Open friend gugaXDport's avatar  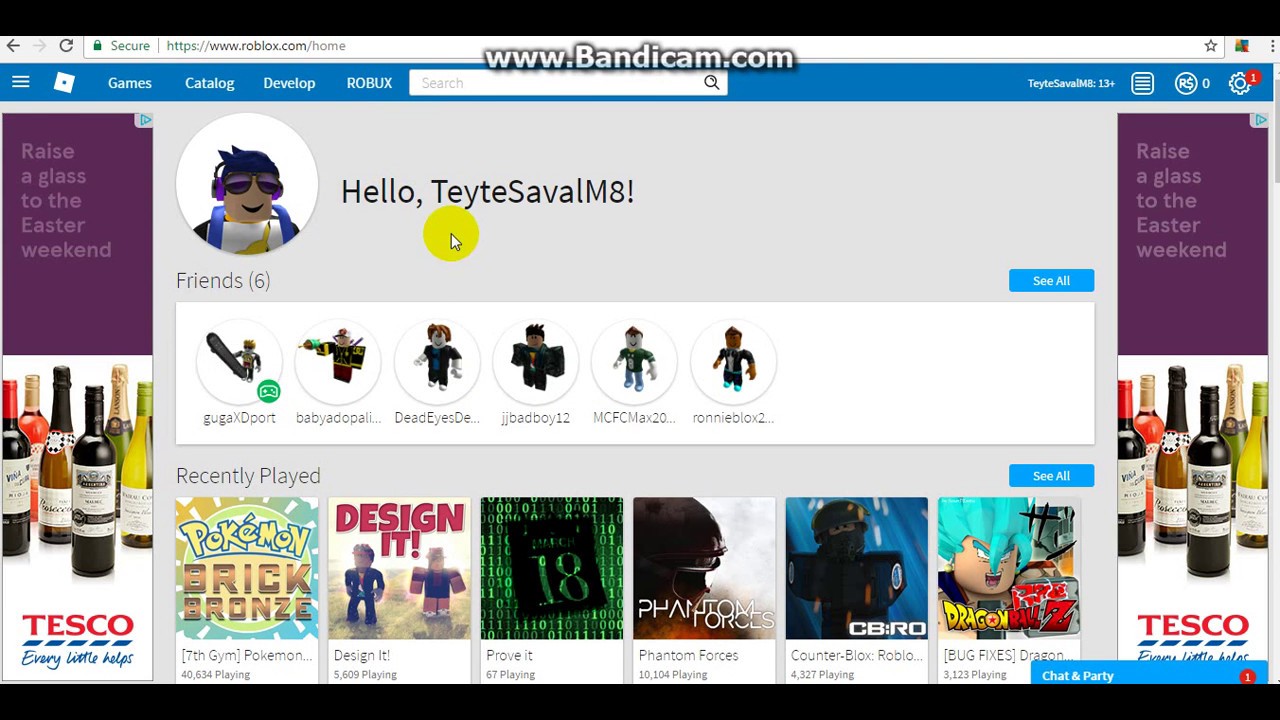coord(239,360)
